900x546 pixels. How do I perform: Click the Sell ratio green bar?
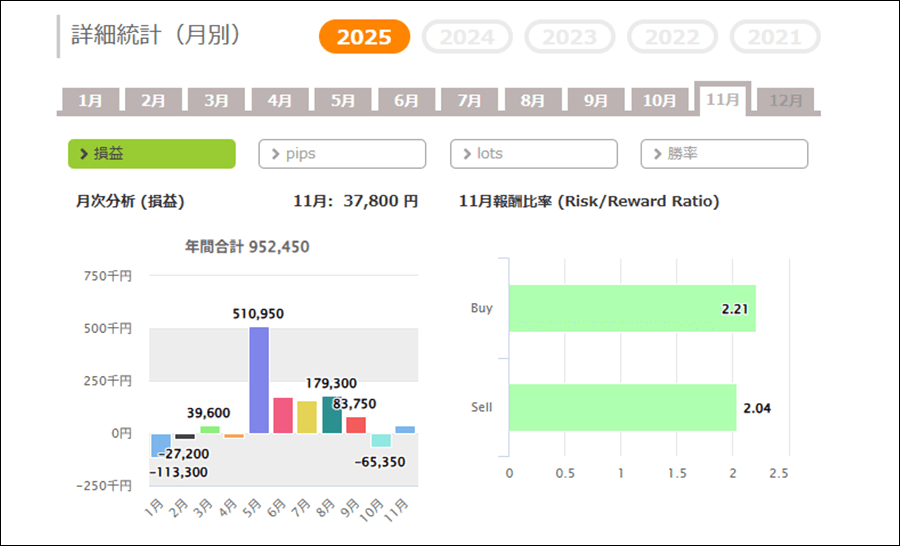[x=622, y=408]
